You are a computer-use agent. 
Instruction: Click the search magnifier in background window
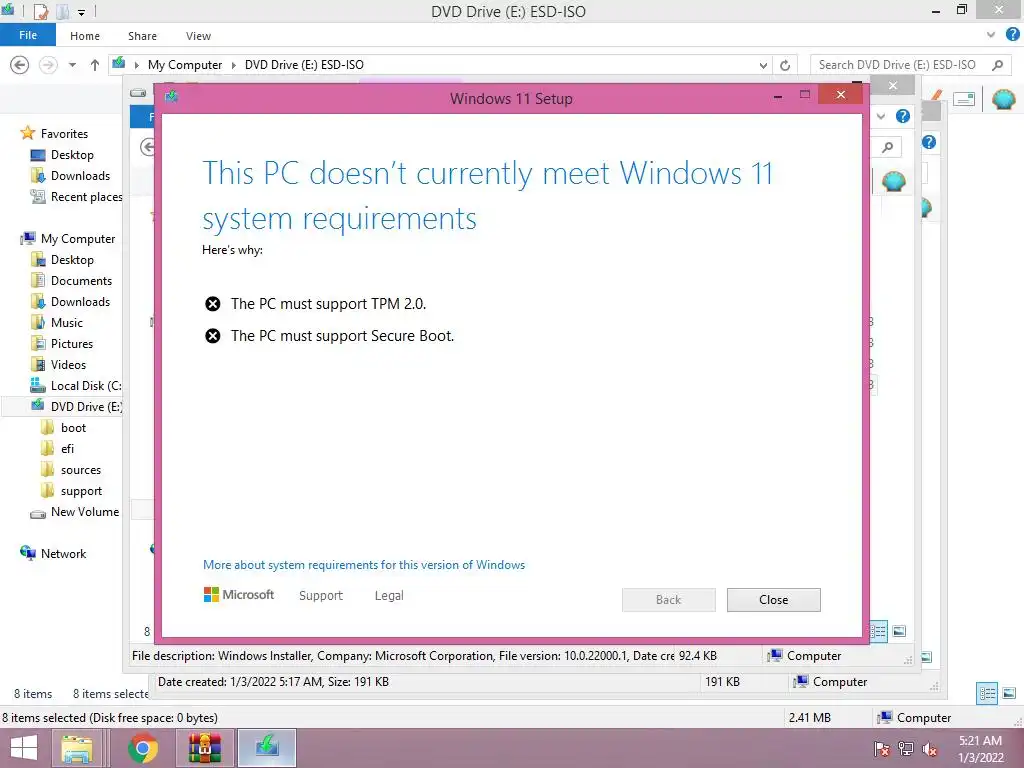pos(888,147)
